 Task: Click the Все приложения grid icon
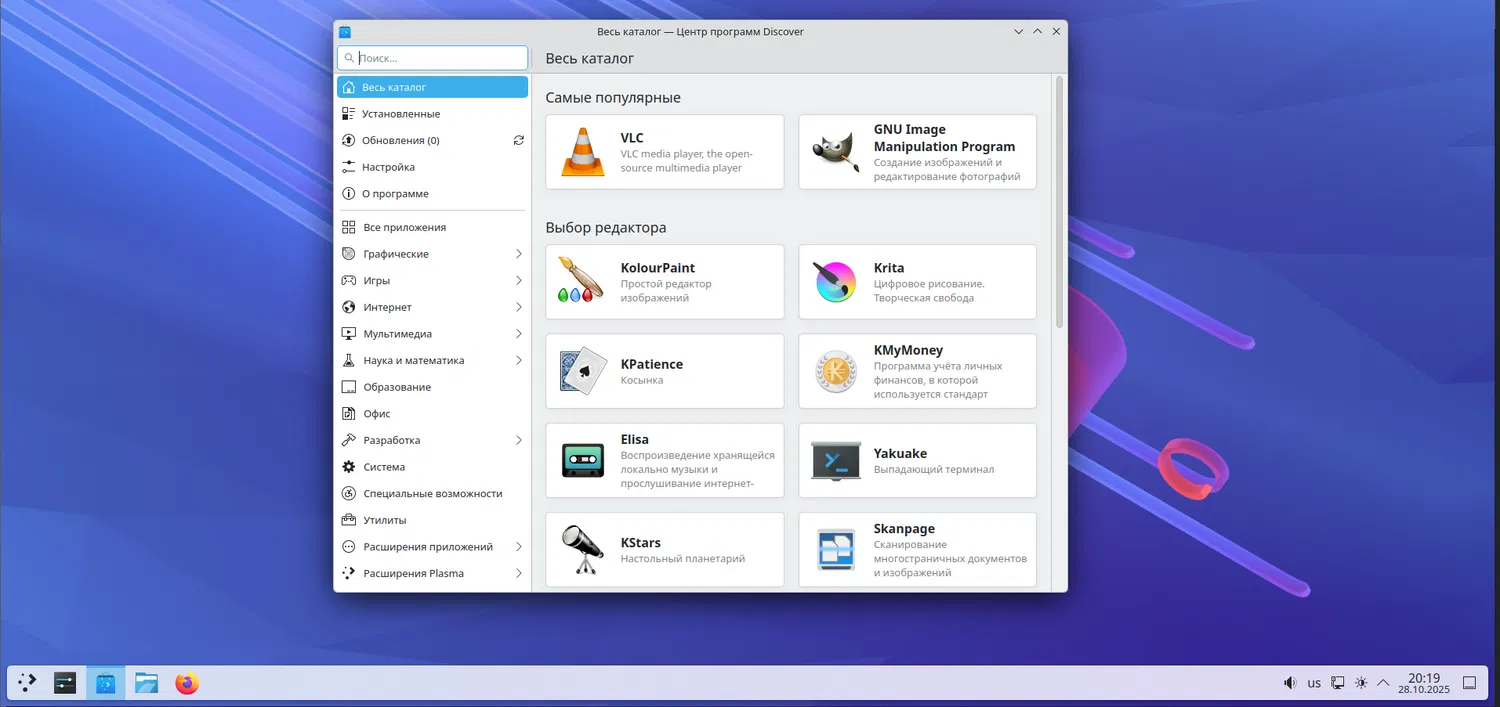click(x=348, y=227)
